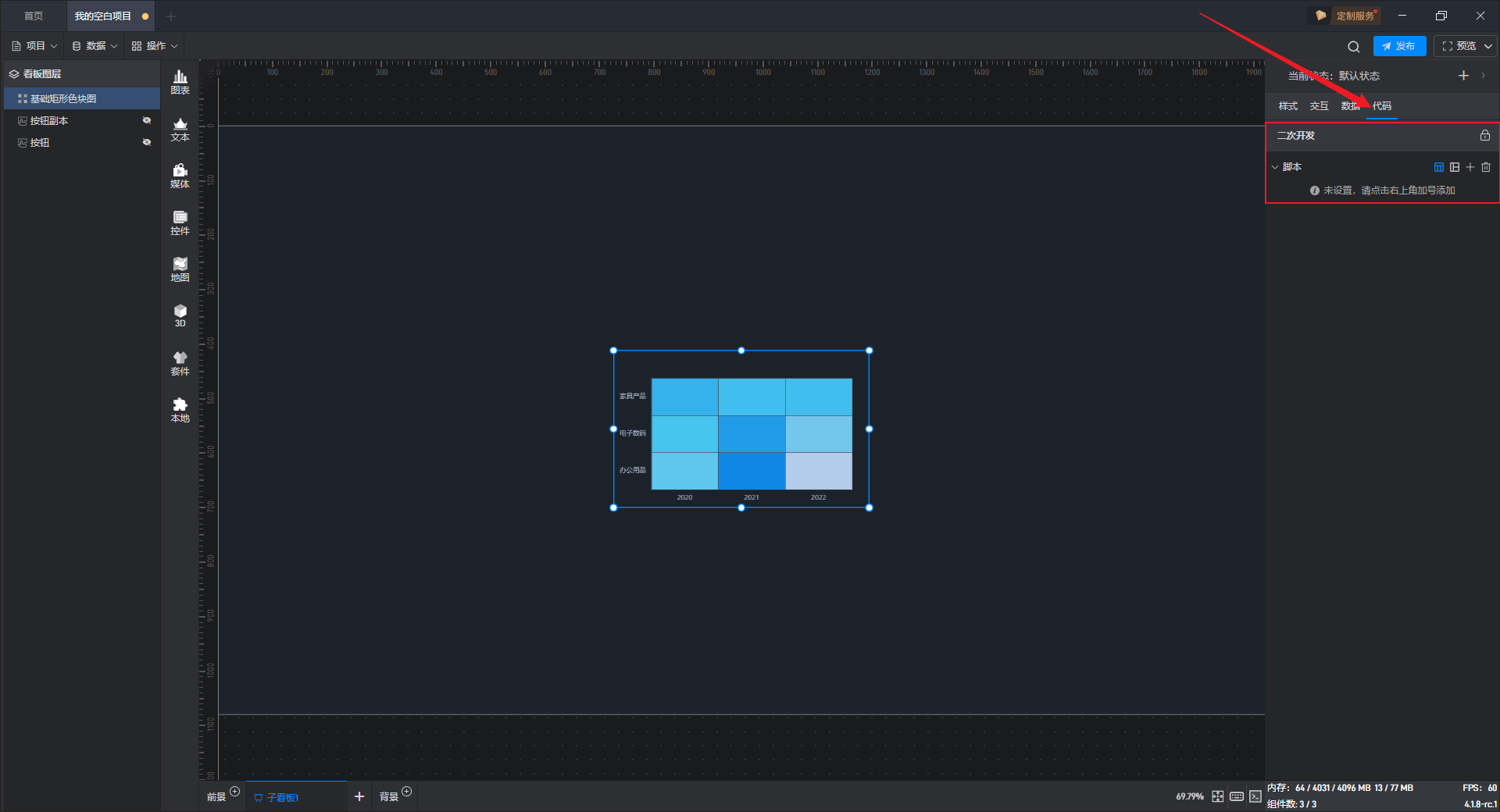Click the 内存 memory usage status text
This screenshot has height=812, width=1500.
1340,788
